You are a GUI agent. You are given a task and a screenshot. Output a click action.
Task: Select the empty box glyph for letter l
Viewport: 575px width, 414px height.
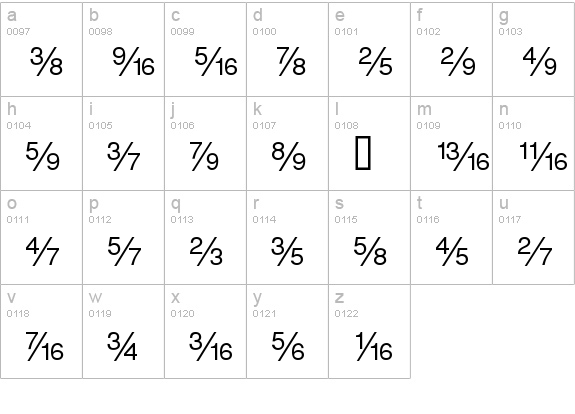tap(363, 153)
